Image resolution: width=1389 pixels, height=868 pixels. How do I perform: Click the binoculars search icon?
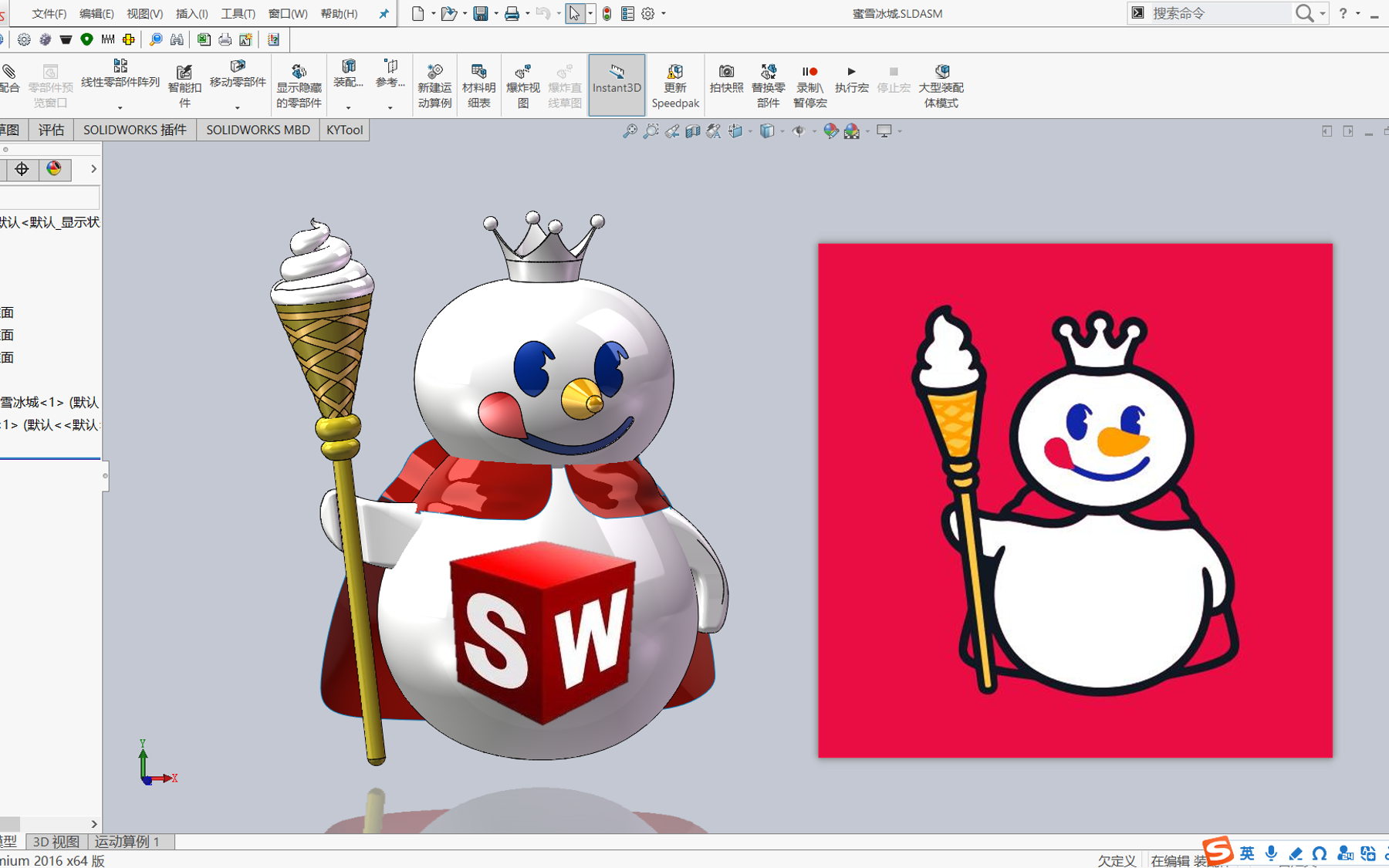pos(177,39)
